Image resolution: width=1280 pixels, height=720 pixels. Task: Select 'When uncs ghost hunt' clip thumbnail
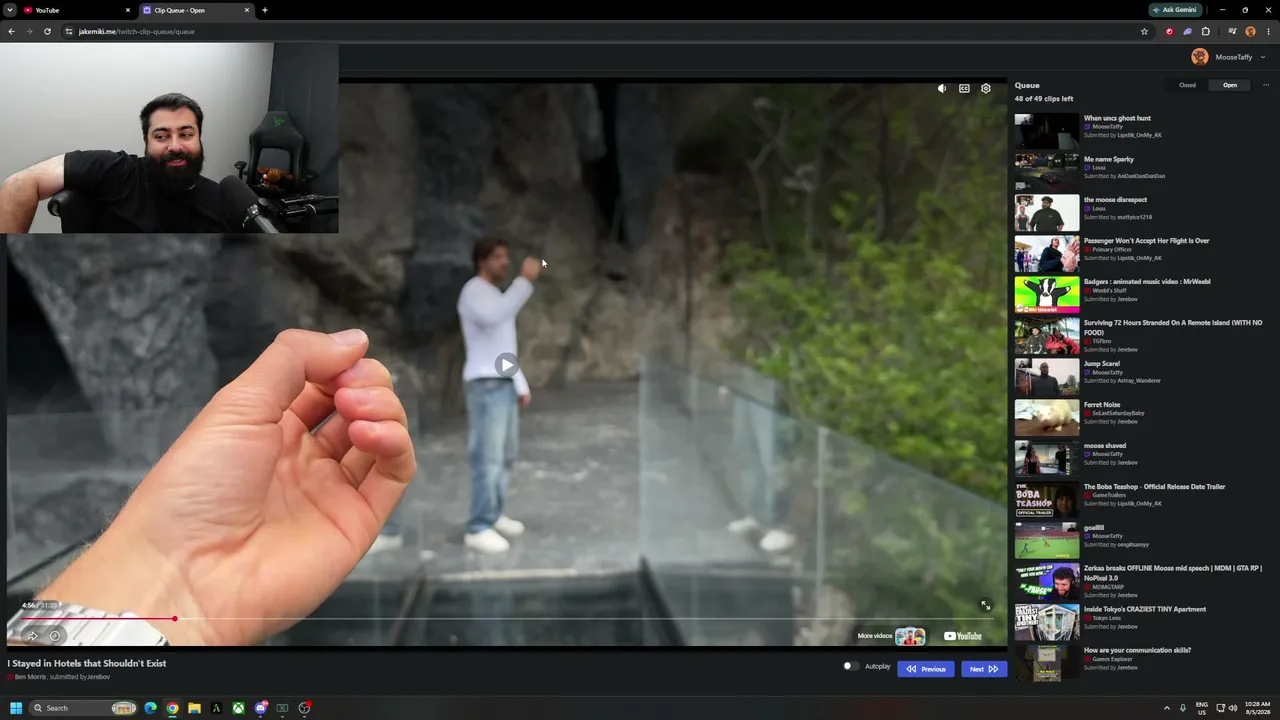(x=1047, y=131)
